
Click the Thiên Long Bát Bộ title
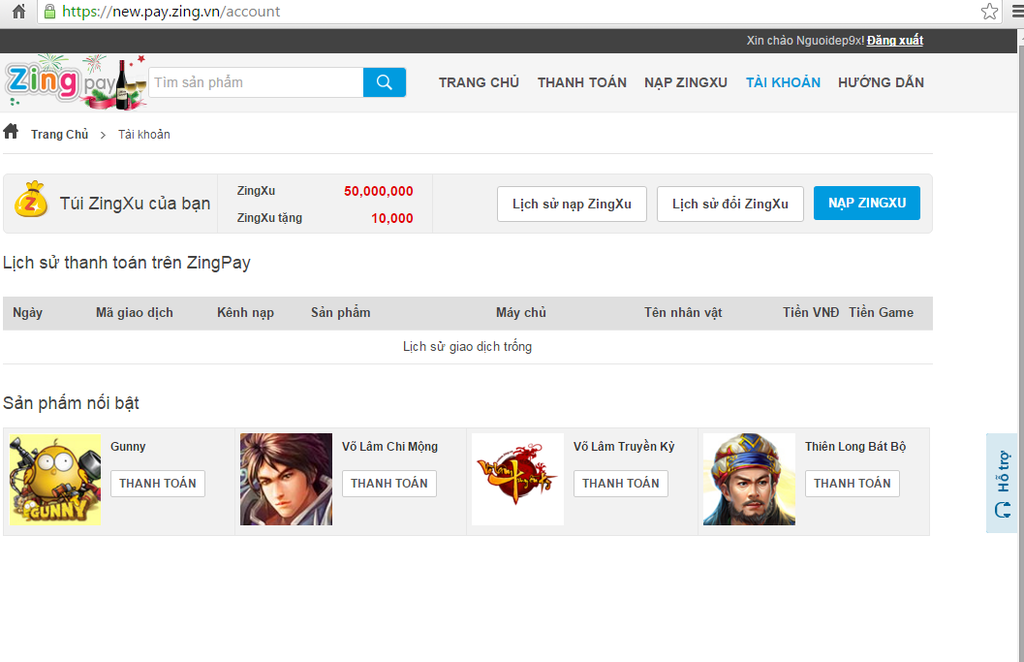(856, 447)
